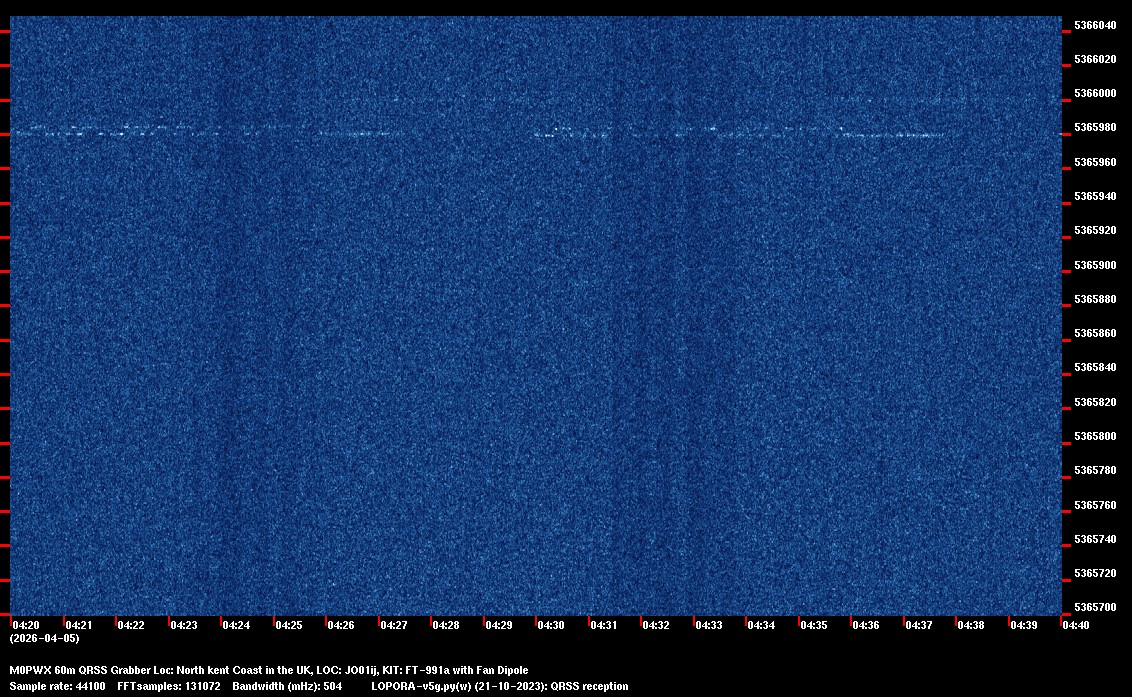Click the 5365760 frequency label
The height and width of the screenshot is (697, 1132).
1094,505
